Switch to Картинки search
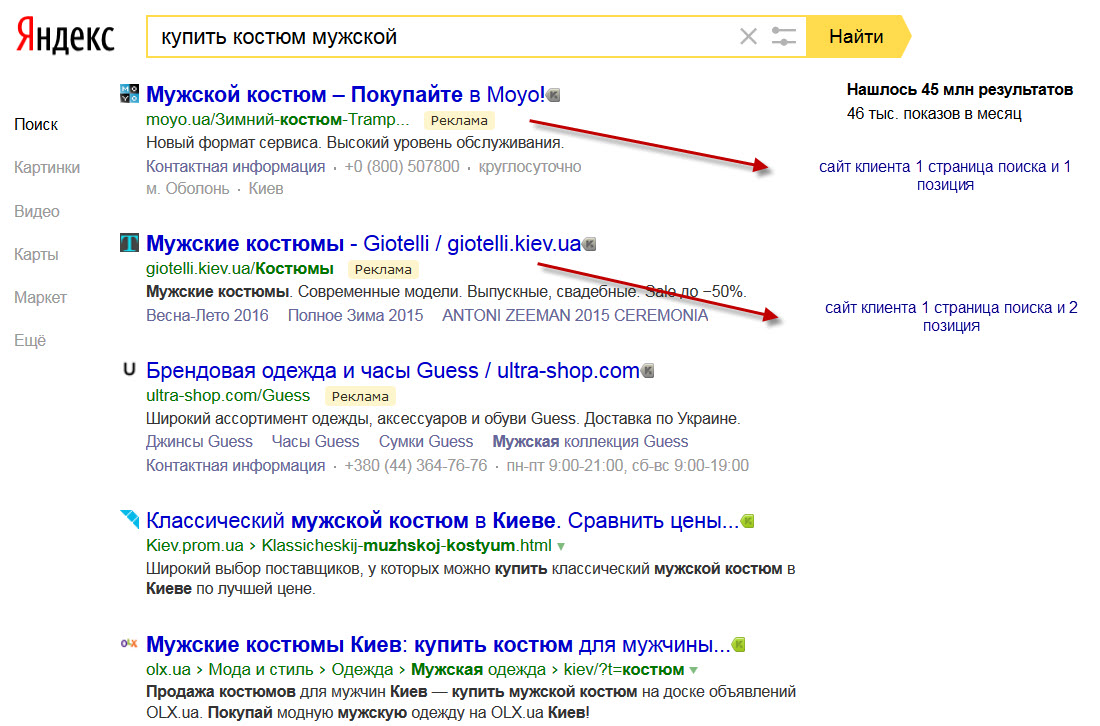This screenshot has height=726, width=1100. click(47, 168)
